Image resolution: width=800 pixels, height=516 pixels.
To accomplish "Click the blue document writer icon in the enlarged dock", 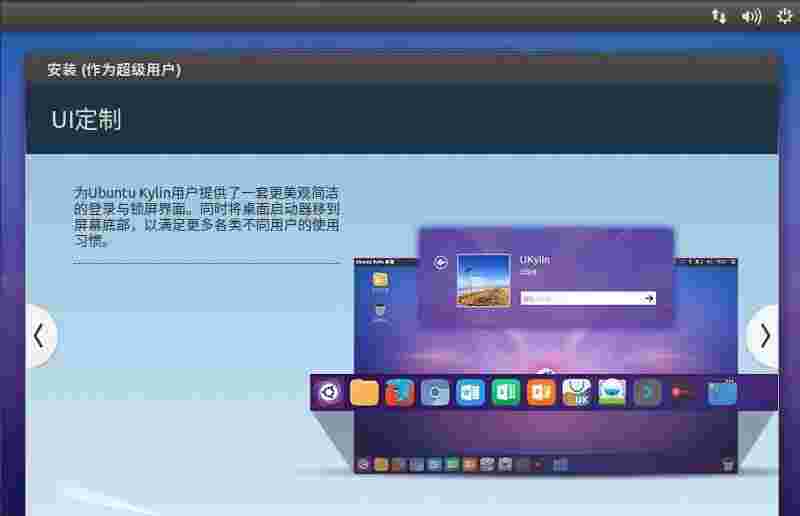I will click(470, 392).
